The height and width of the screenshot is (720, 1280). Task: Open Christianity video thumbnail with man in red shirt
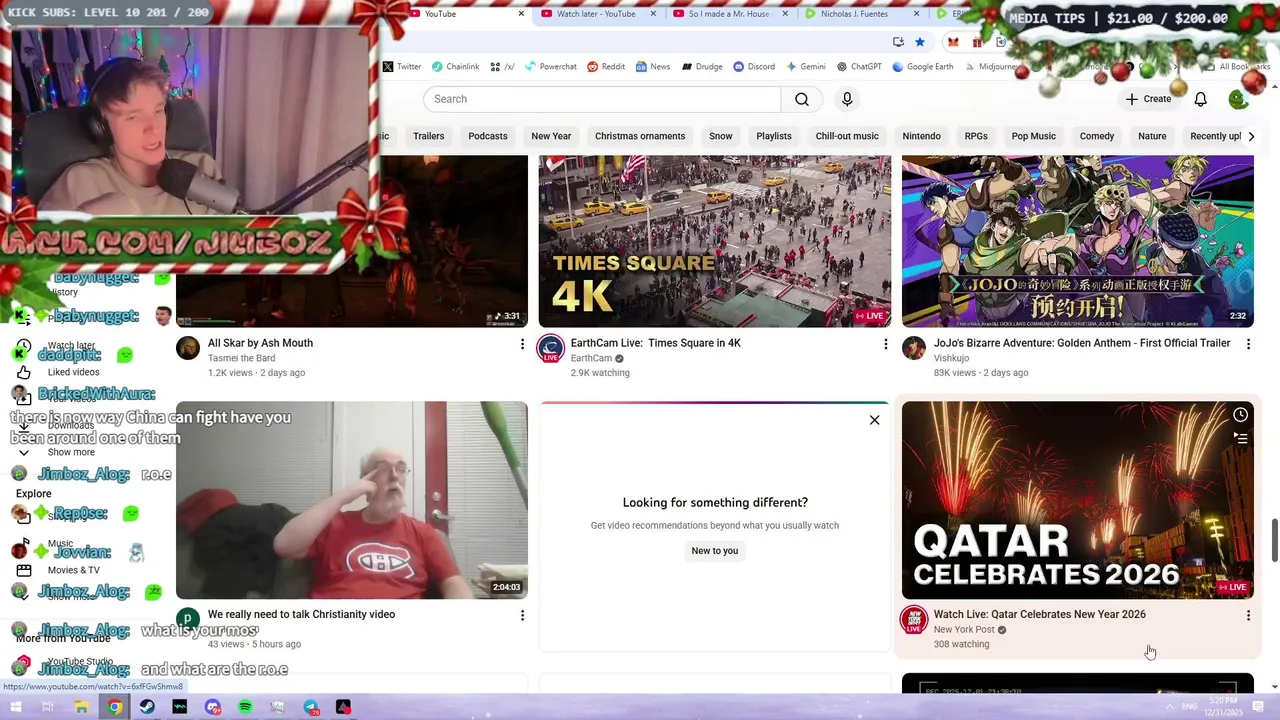352,500
